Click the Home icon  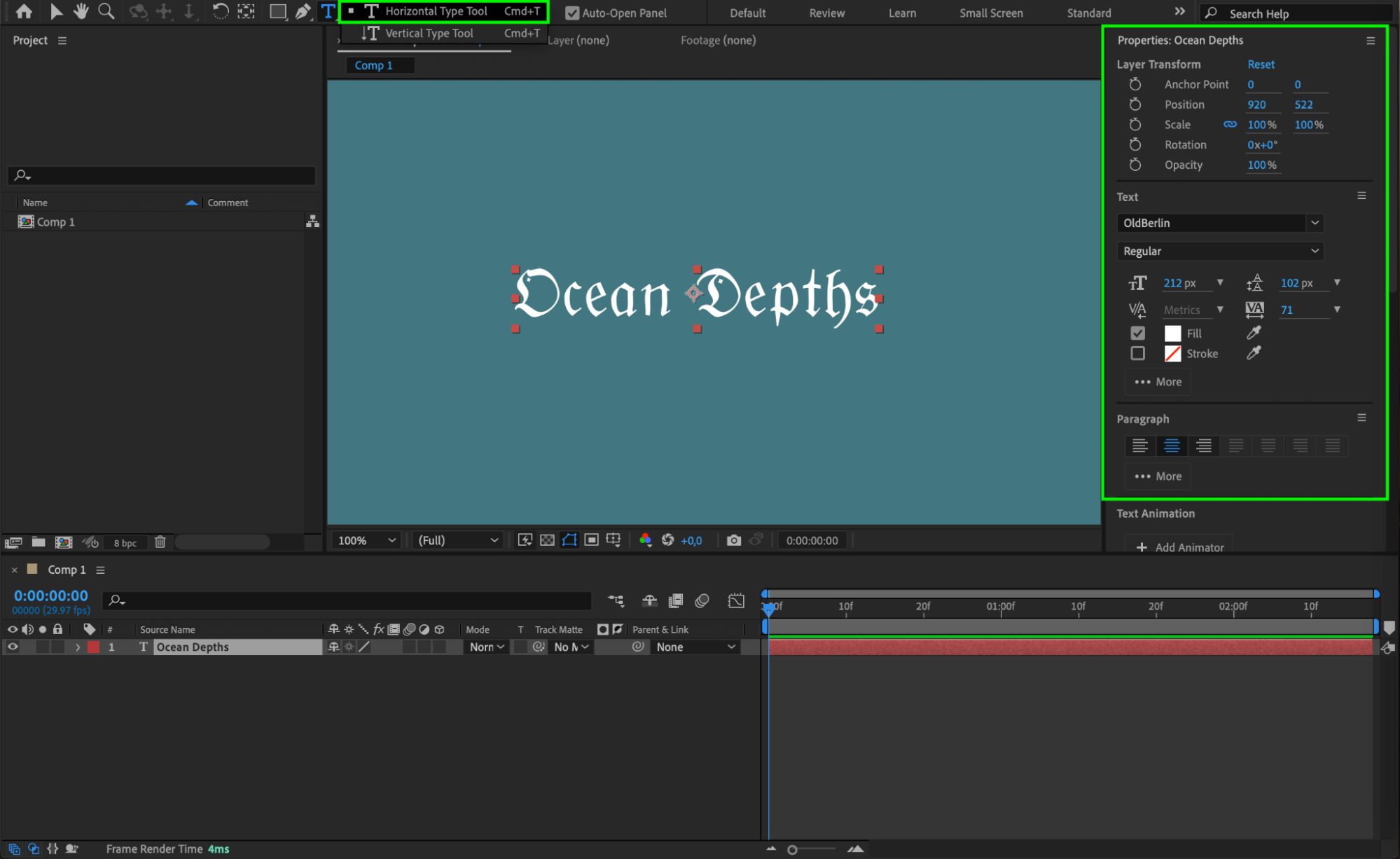tap(24, 11)
